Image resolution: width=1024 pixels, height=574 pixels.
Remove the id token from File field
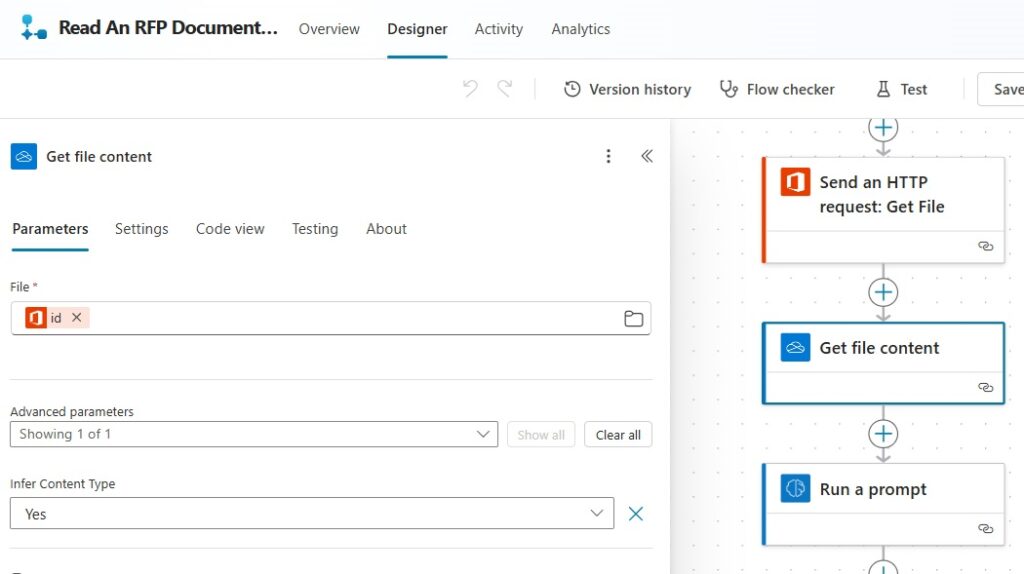click(x=76, y=317)
